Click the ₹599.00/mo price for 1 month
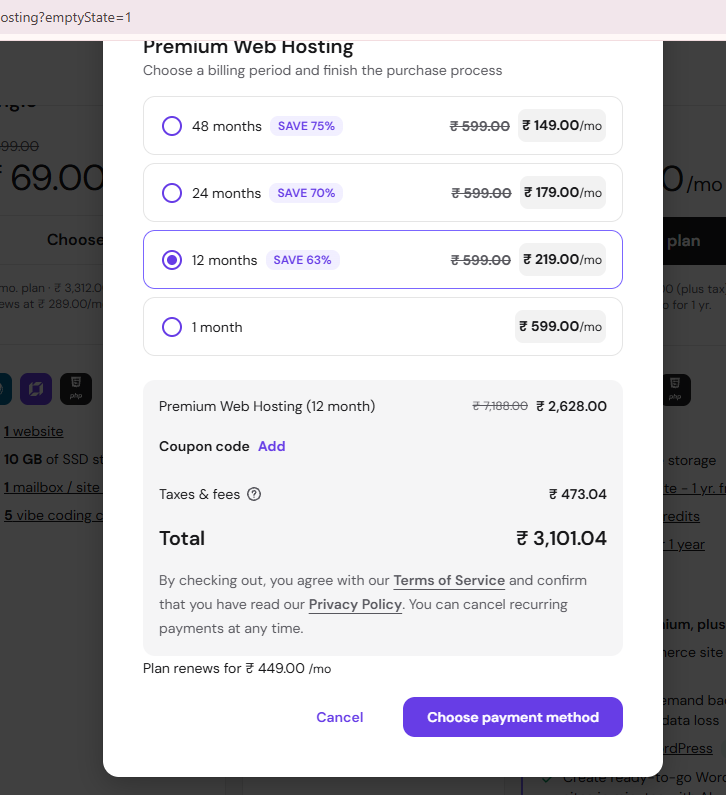Image resolution: width=726 pixels, height=795 pixels. tap(560, 326)
